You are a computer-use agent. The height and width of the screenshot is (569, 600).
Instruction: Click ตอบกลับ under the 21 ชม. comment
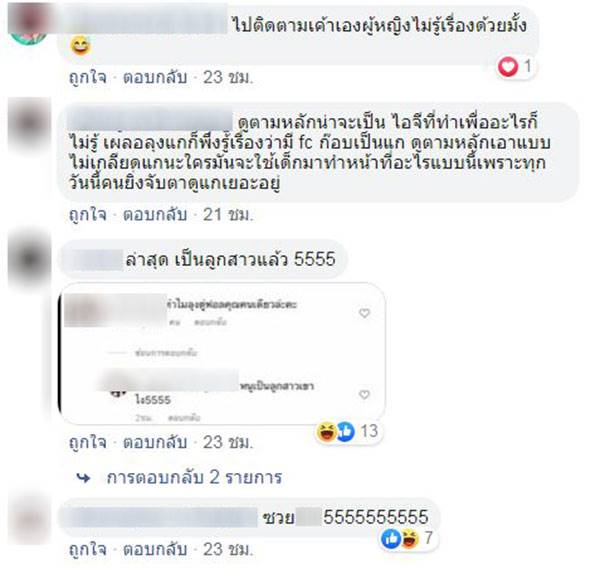155,215
